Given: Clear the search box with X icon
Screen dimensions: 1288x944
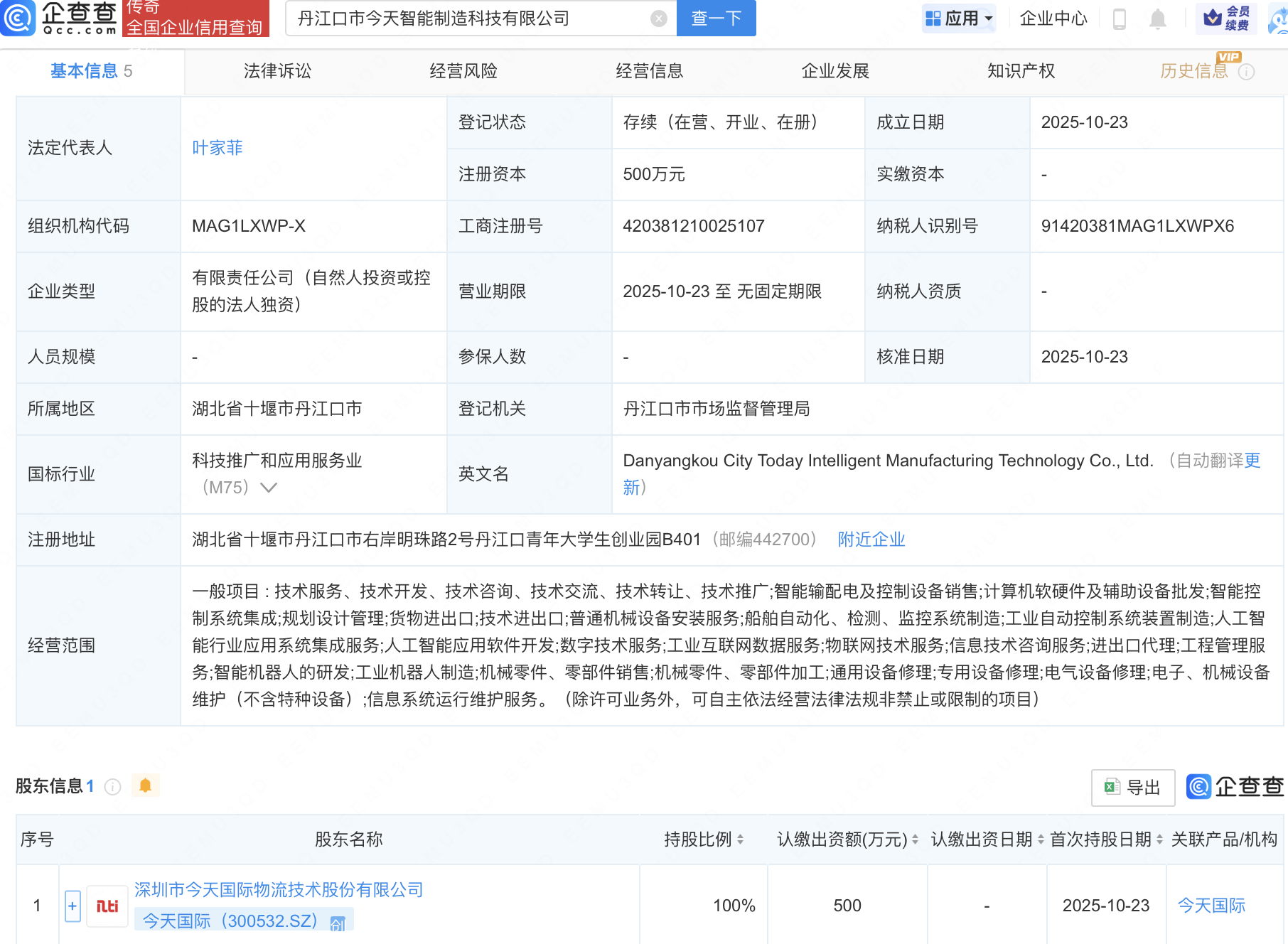Looking at the screenshot, I should click(x=659, y=18).
